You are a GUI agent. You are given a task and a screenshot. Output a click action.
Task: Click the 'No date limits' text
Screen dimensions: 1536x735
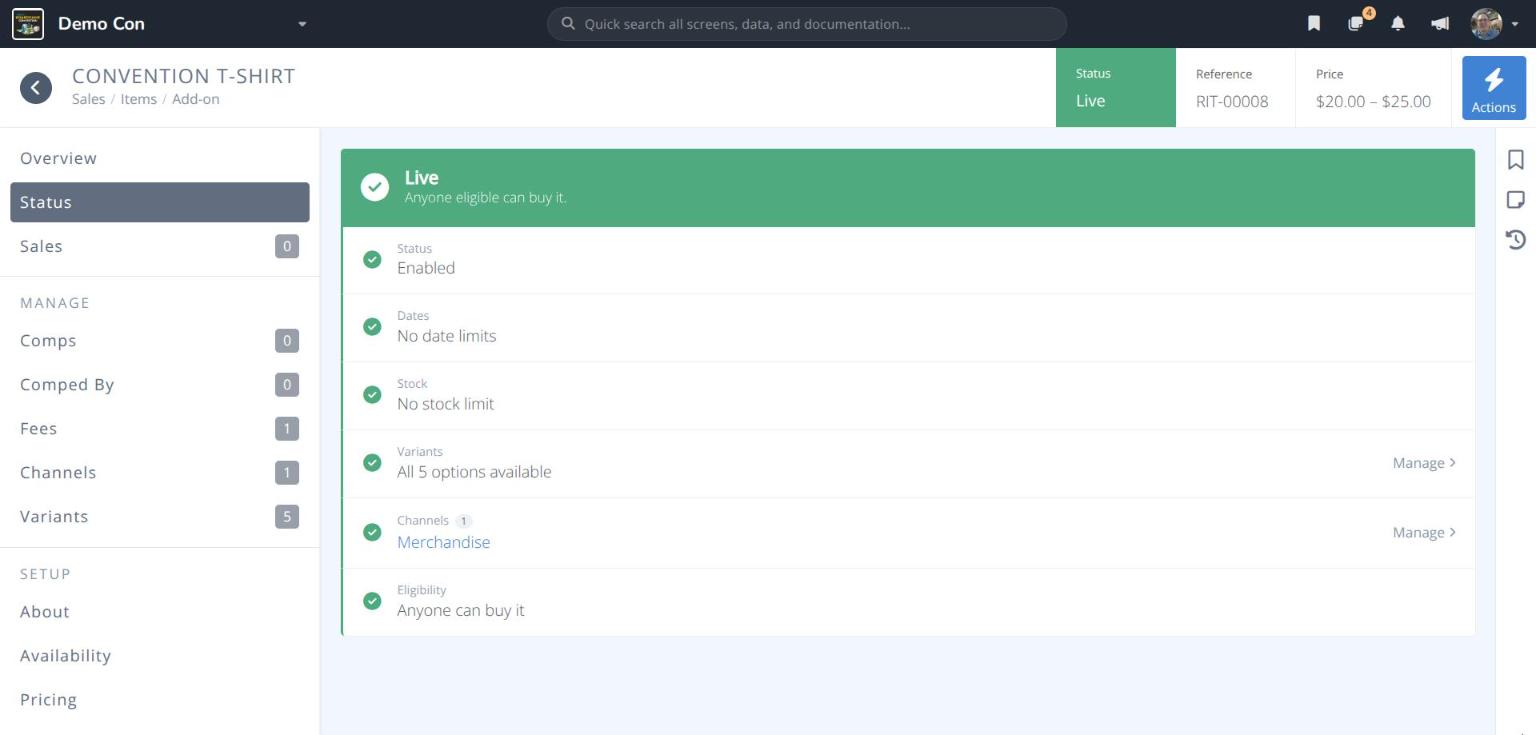click(x=447, y=336)
